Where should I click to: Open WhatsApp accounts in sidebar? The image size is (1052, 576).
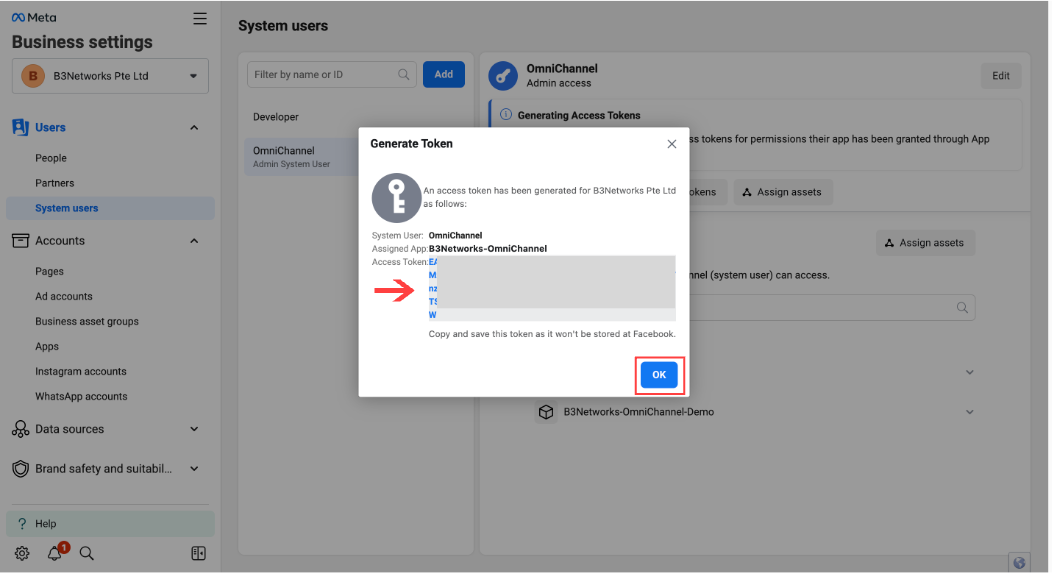81,396
